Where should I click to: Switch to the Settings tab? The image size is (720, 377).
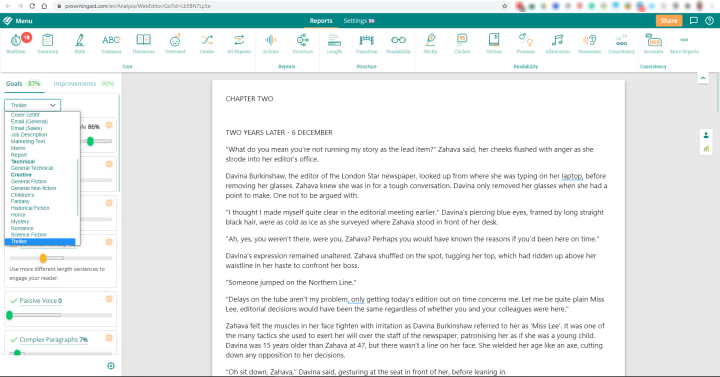coord(359,21)
